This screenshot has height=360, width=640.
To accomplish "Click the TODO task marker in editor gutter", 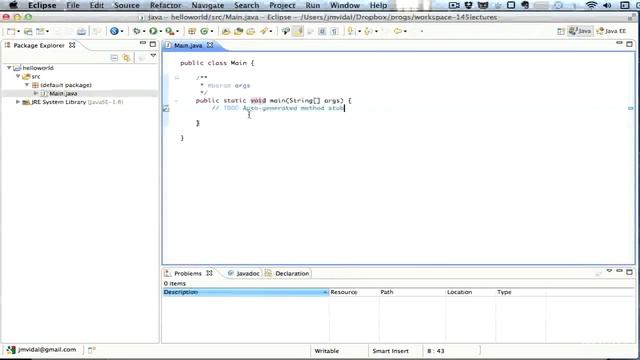I will click(166, 109).
